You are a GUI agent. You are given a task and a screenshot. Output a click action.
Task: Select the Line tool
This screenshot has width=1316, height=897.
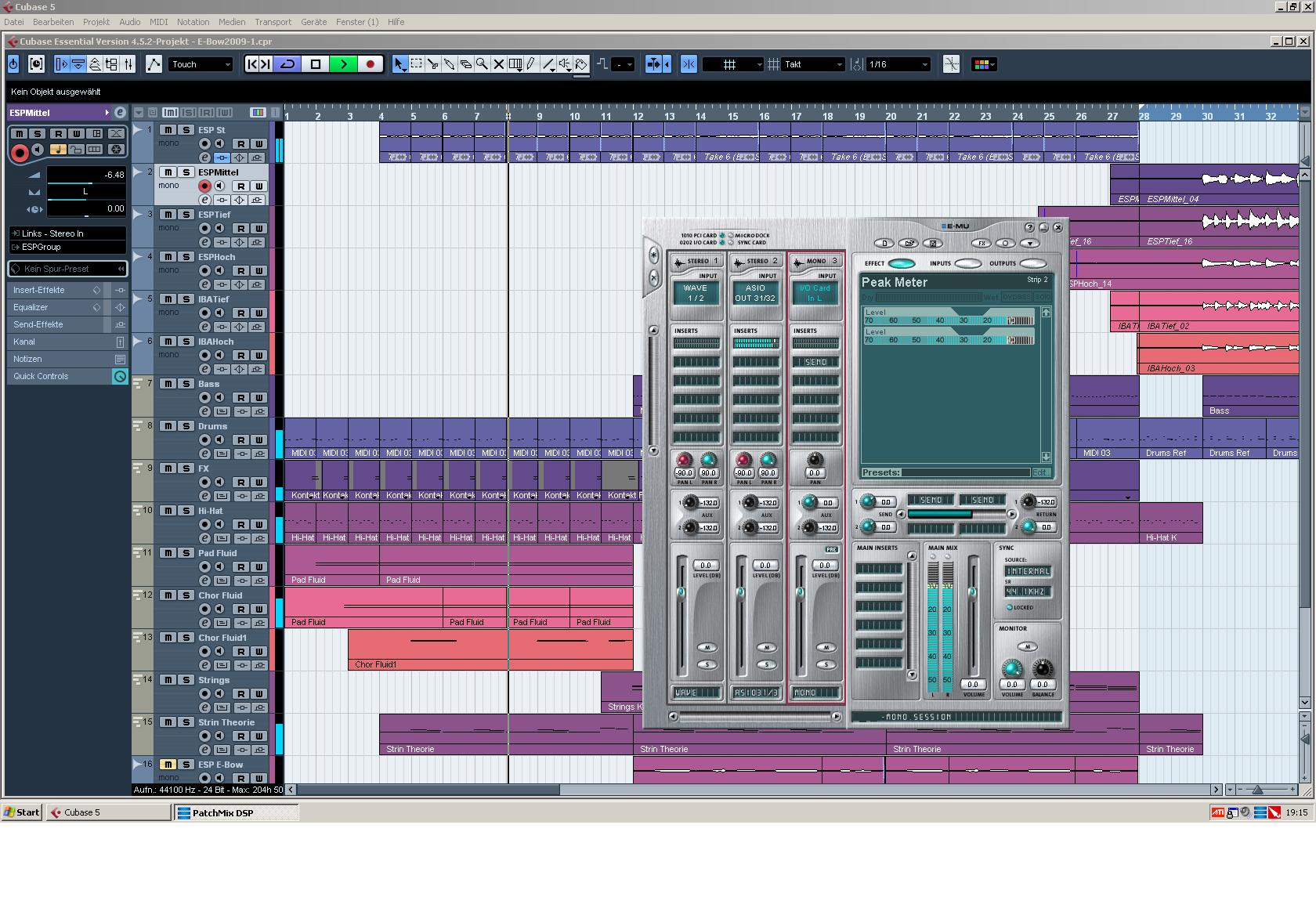[x=548, y=64]
